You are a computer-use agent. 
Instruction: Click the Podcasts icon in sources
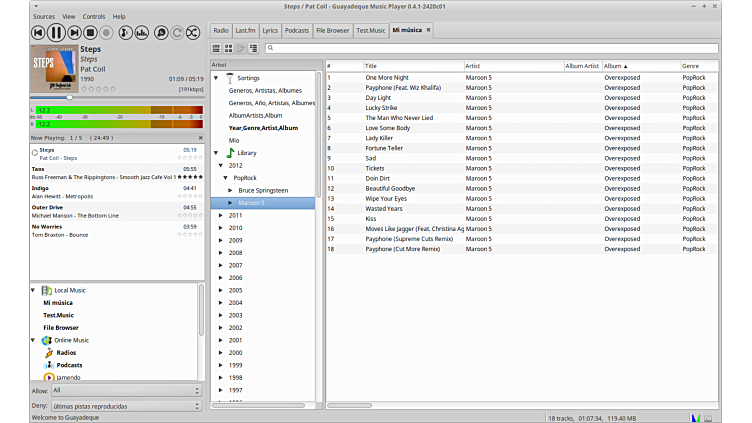tap(47, 365)
